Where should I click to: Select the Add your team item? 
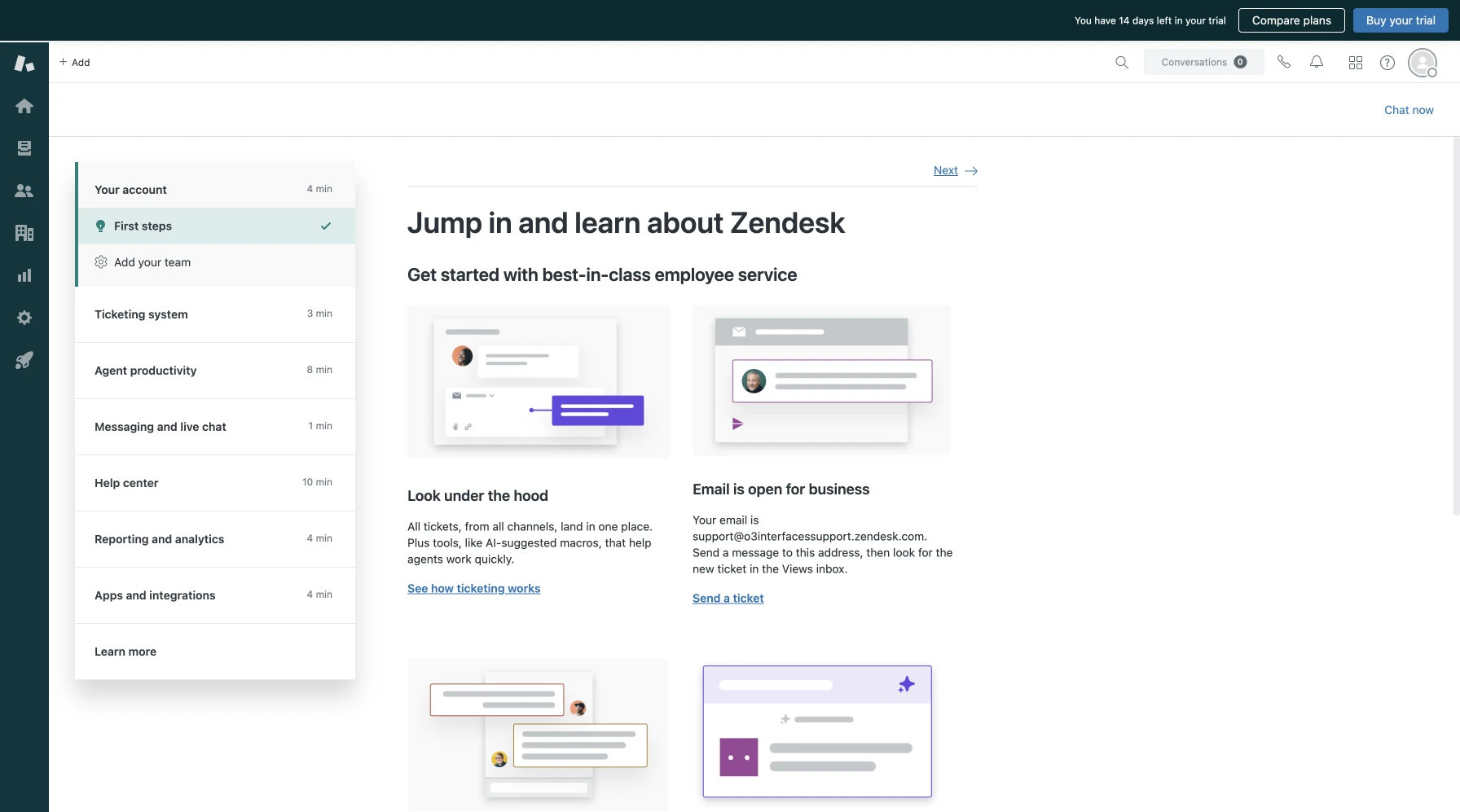click(216, 262)
